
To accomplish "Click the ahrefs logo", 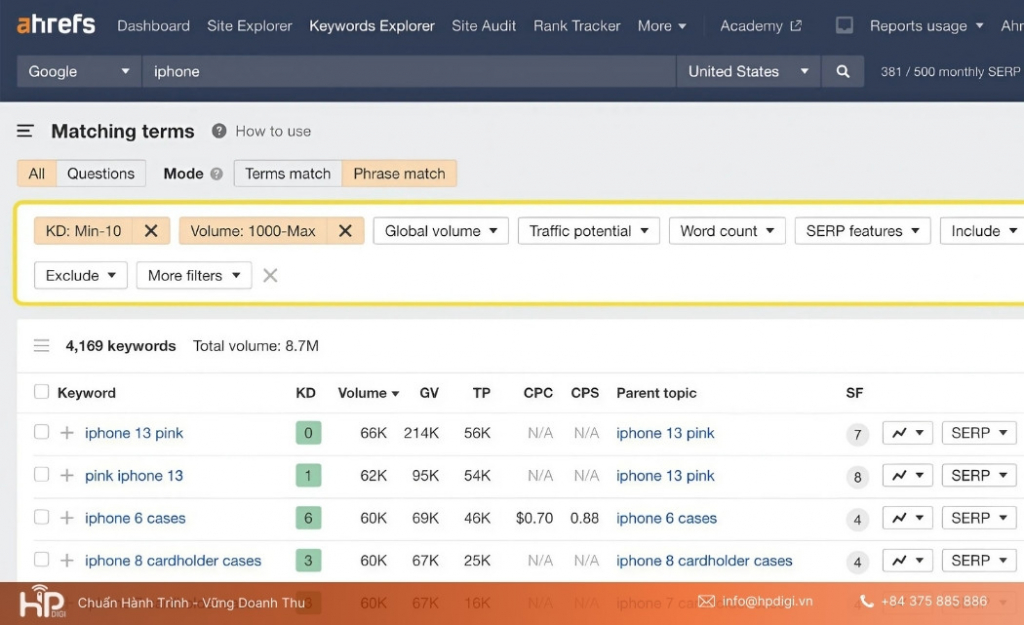I will tap(56, 25).
